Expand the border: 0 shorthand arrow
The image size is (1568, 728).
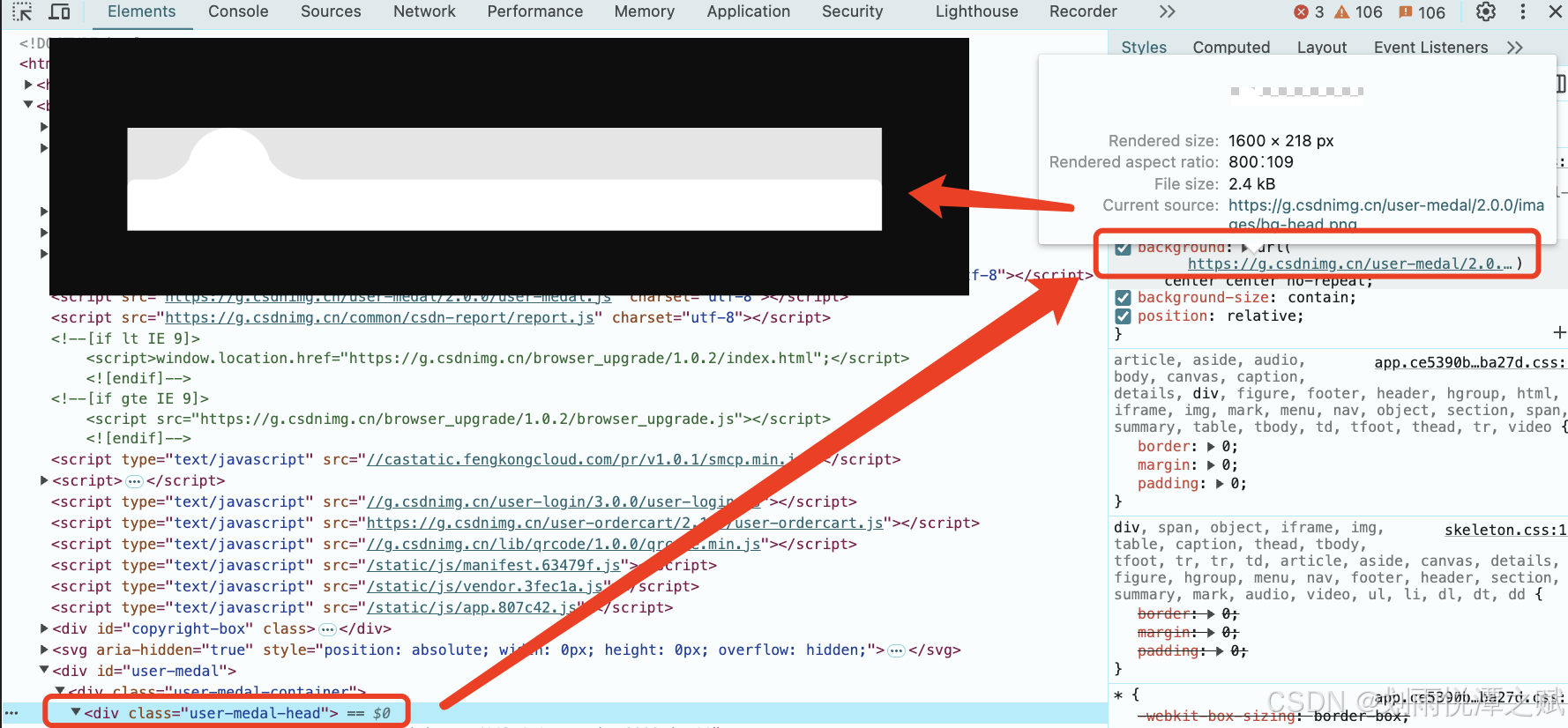(x=1211, y=447)
